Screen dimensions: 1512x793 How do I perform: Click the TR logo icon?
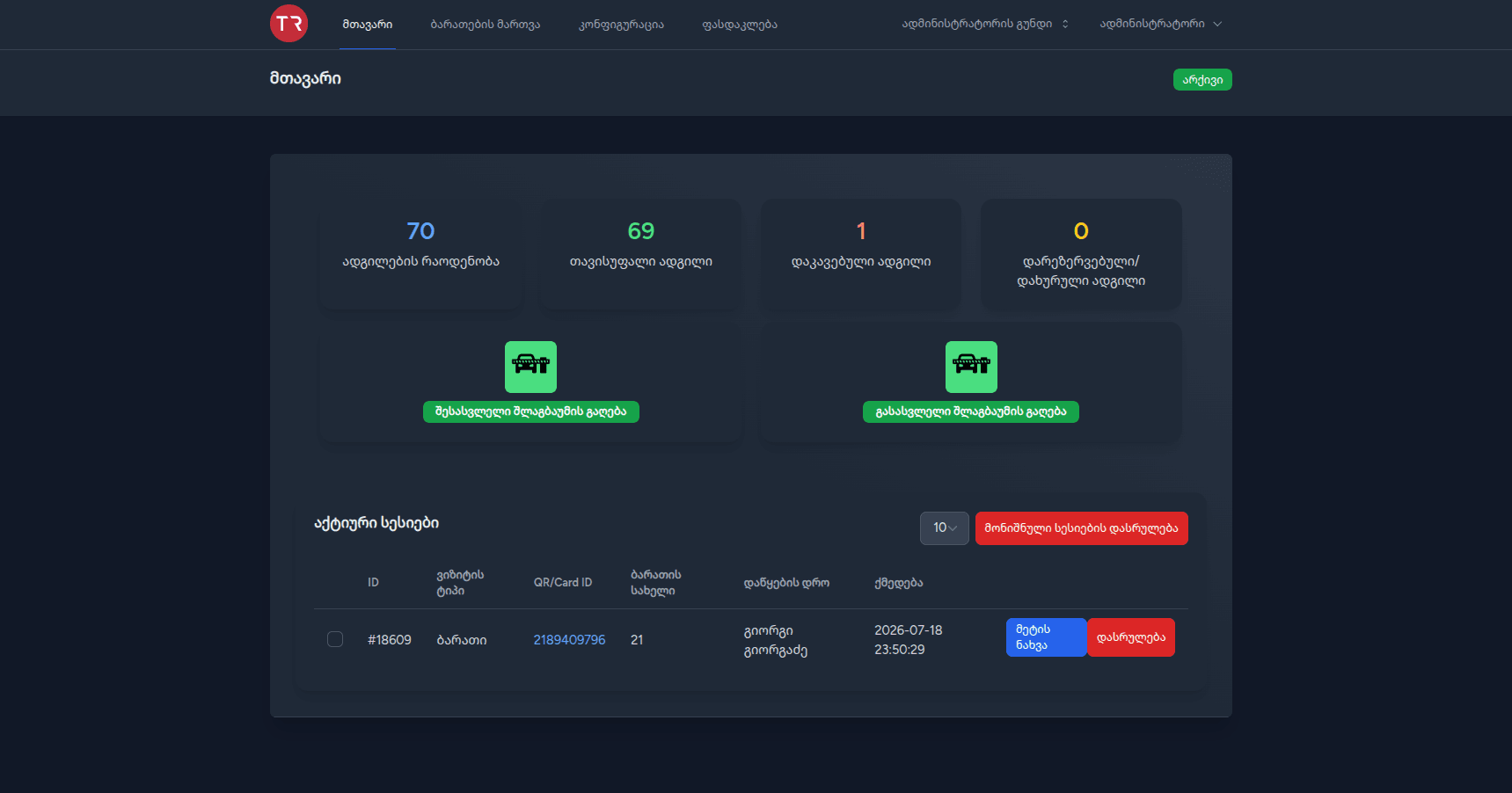click(x=289, y=24)
